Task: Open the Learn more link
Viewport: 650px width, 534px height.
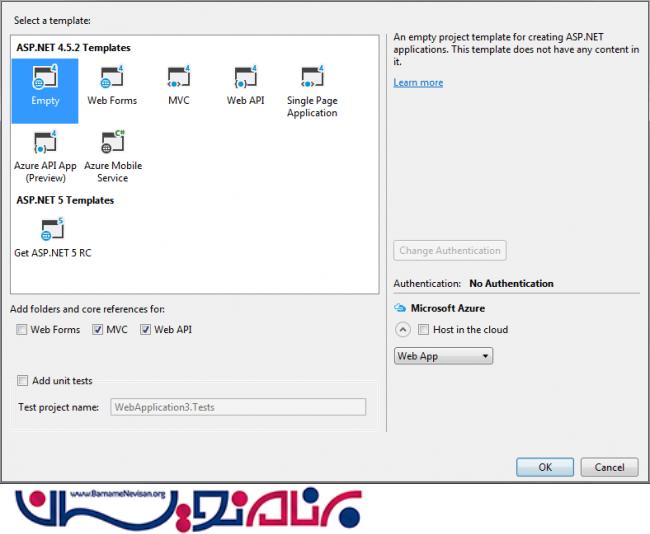Action: pos(418,83)
